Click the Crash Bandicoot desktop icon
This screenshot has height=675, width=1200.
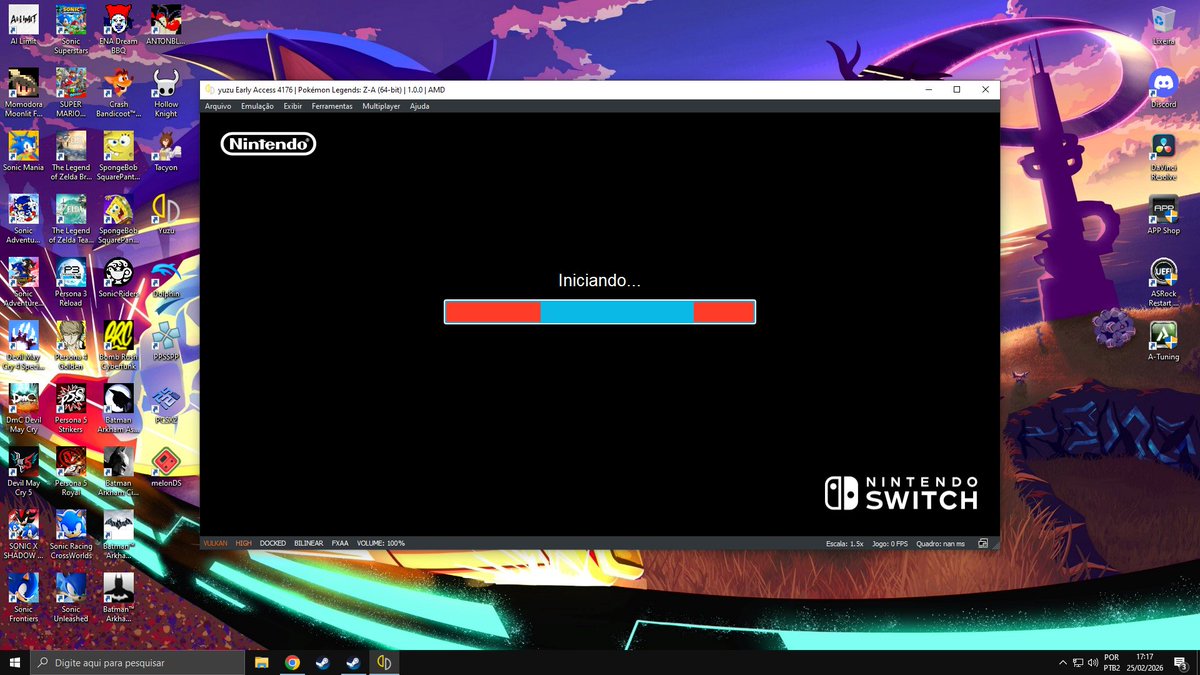pos(118,93)
